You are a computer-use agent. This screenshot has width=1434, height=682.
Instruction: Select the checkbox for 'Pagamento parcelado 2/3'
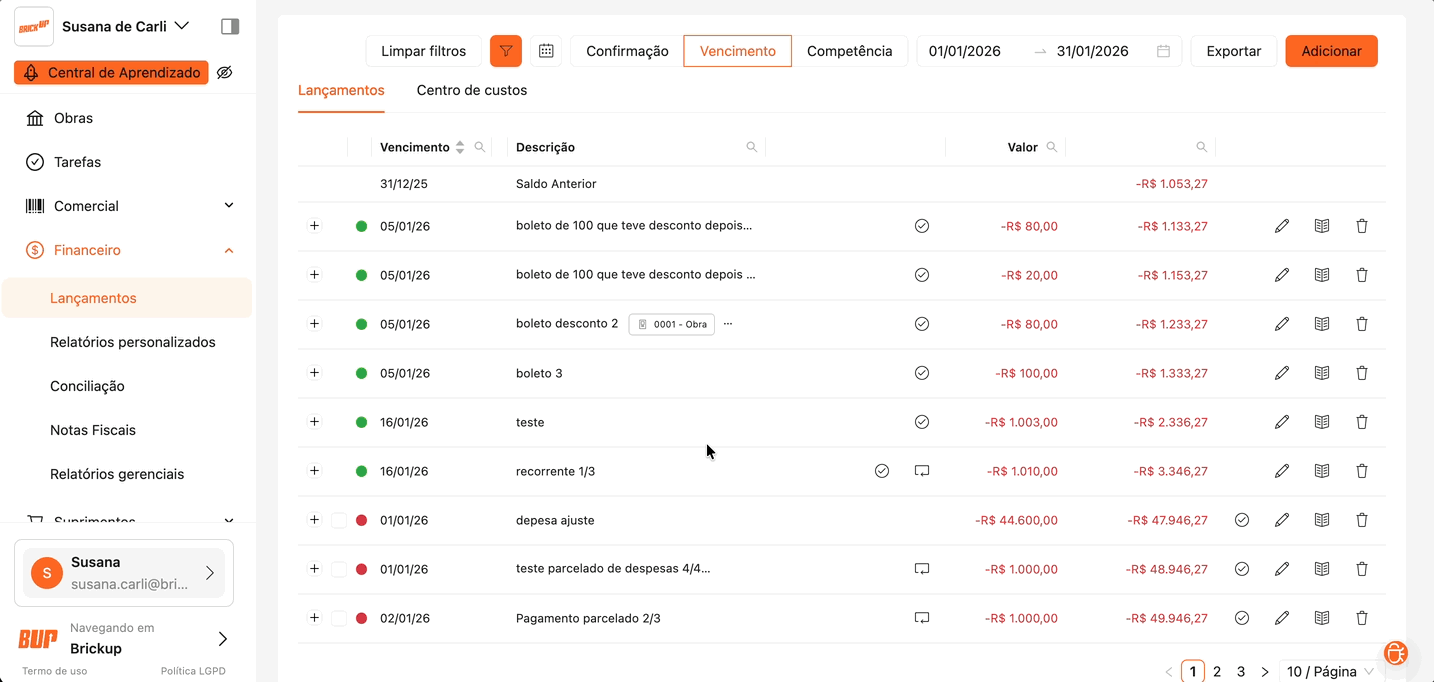coord(339,618)
